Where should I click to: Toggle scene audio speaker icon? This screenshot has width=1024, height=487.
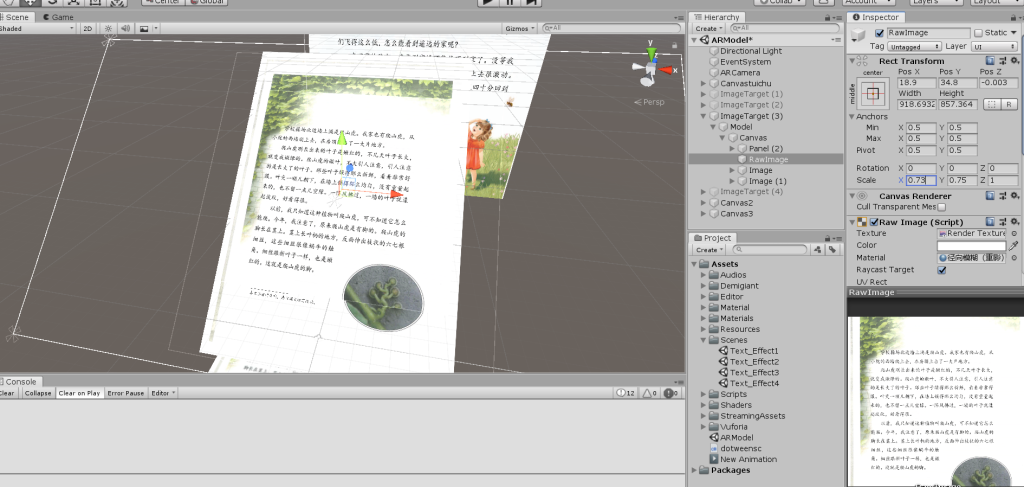tap(125, 28)
